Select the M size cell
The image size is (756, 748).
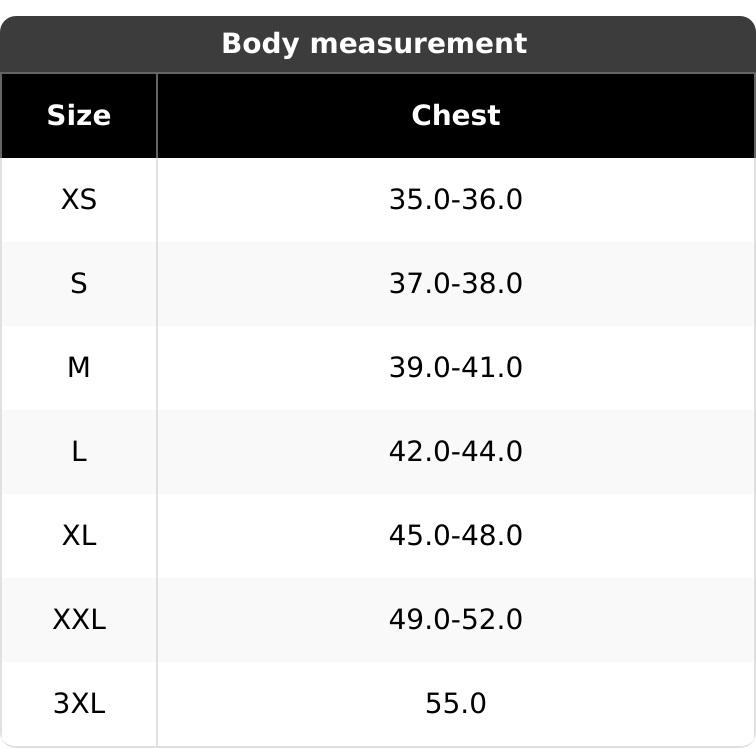79,368
